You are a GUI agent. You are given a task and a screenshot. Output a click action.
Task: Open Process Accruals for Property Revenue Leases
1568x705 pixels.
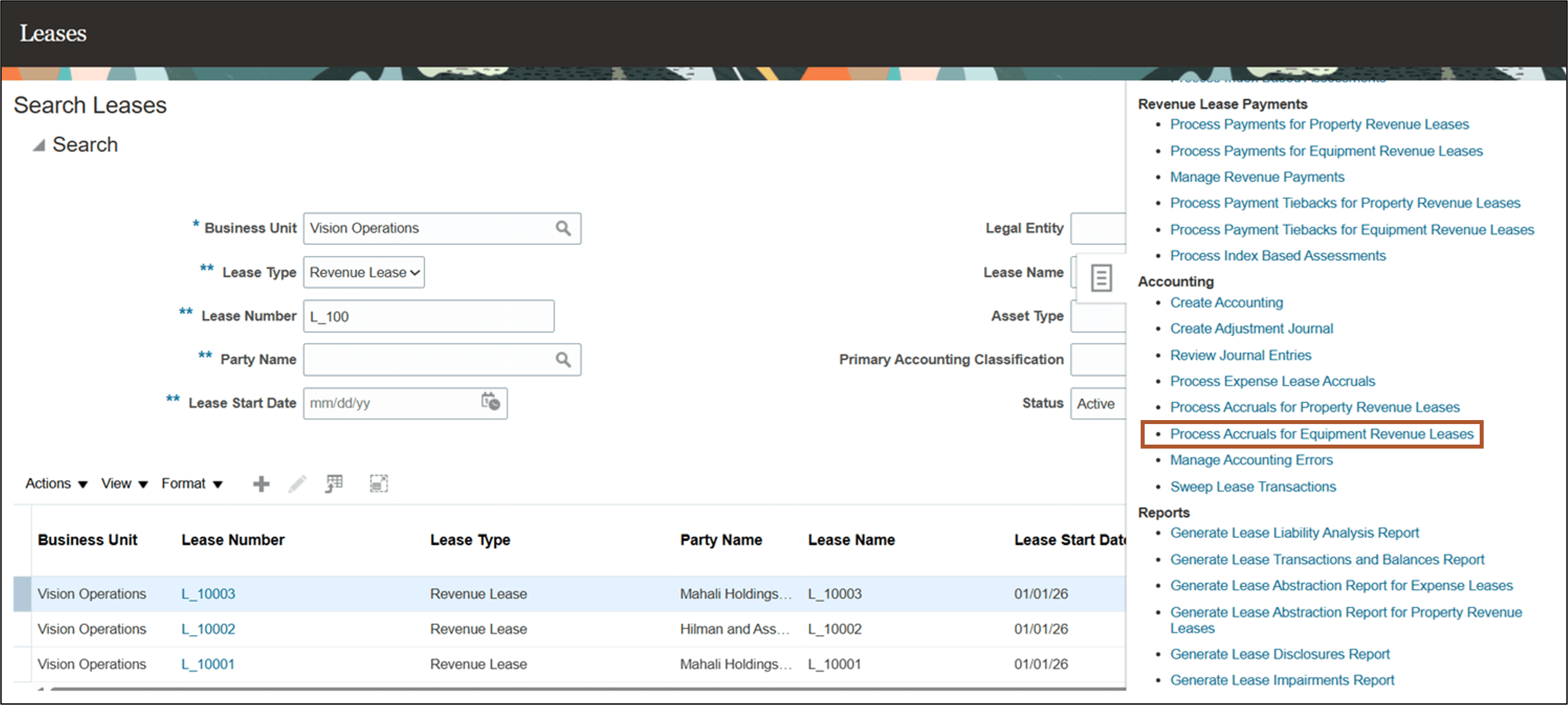[1315, 407]
